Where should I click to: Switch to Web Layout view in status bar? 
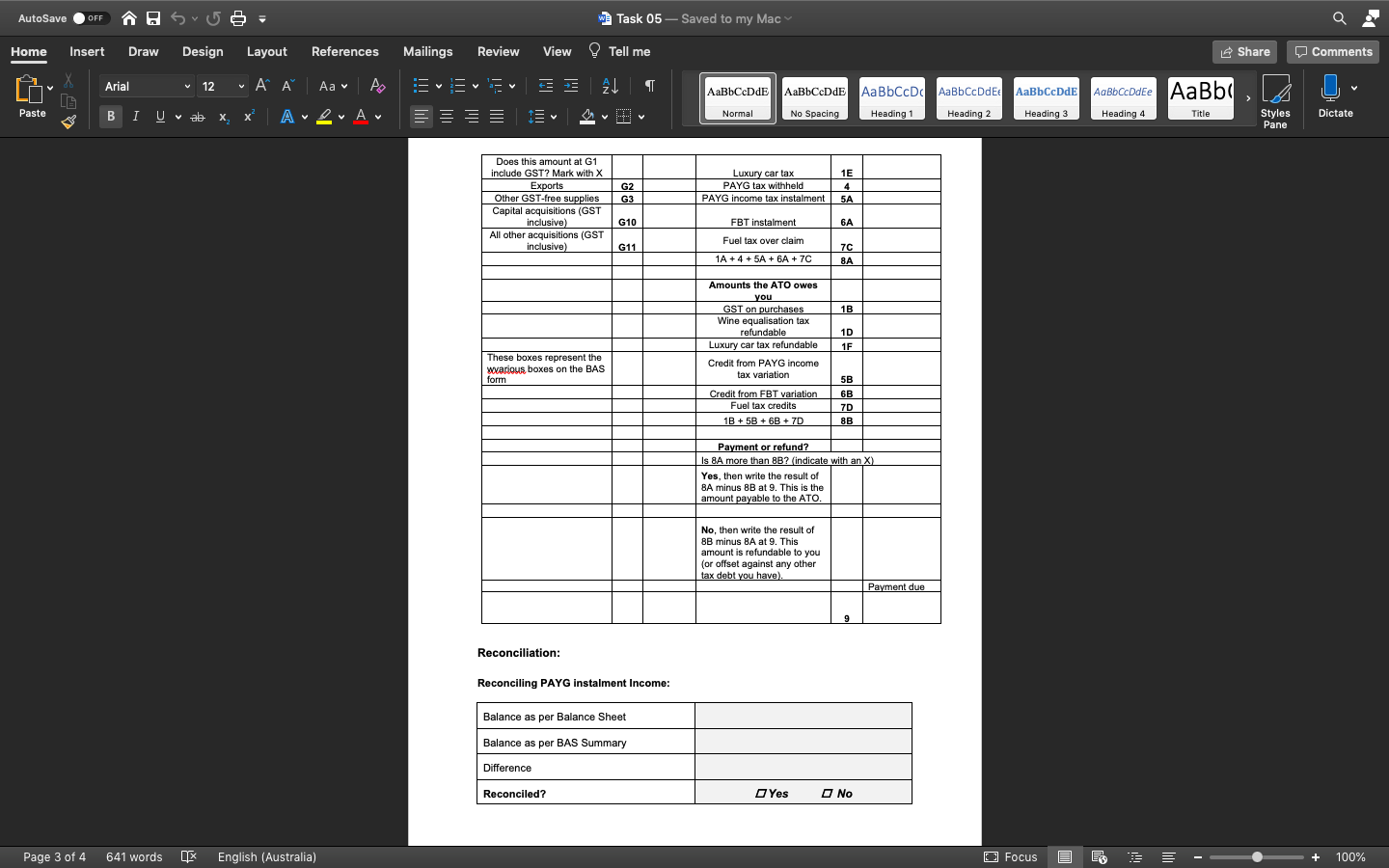(x=1099, y=856)
